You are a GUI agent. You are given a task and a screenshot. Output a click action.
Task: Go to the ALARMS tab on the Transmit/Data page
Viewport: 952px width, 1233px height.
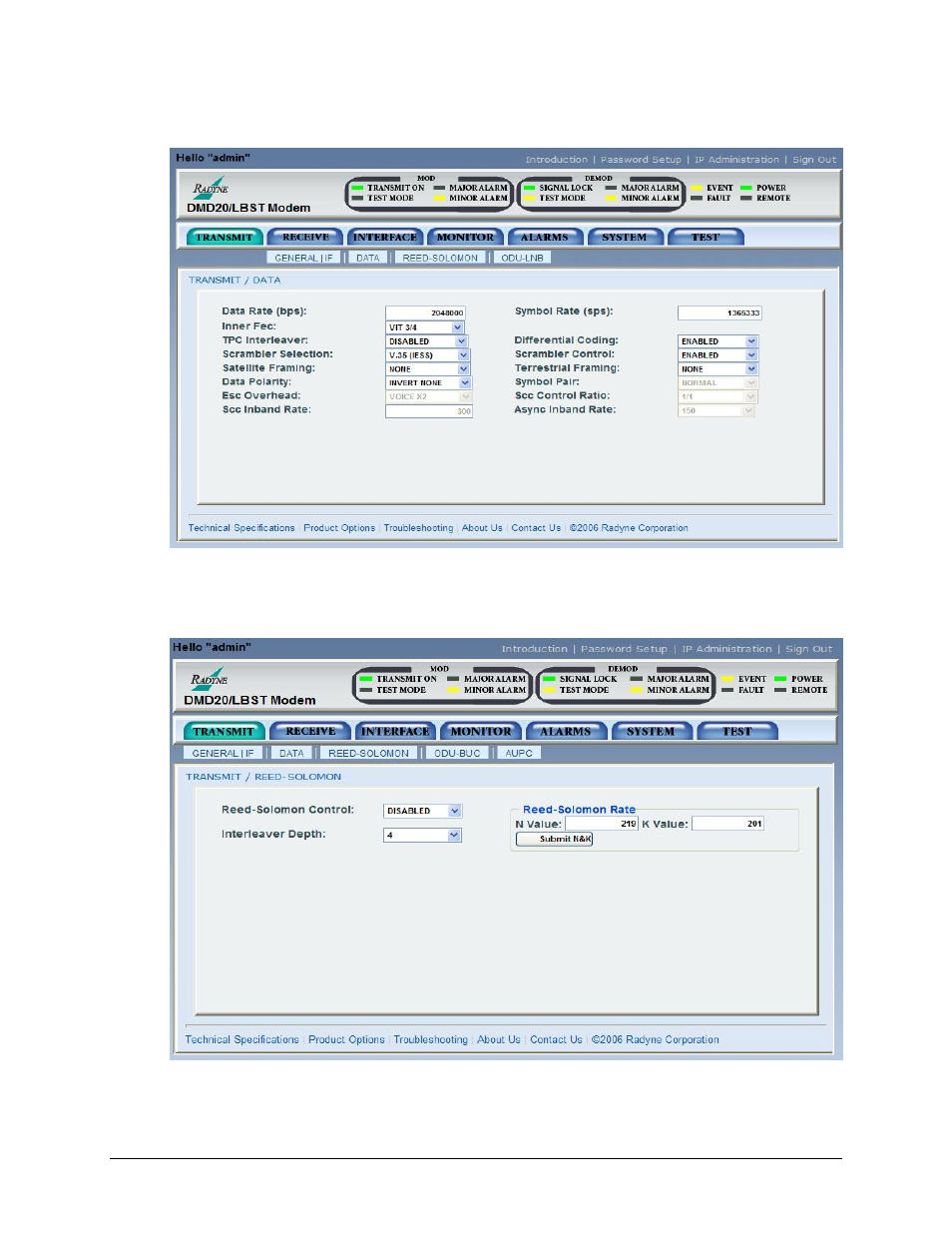(544, 238)
